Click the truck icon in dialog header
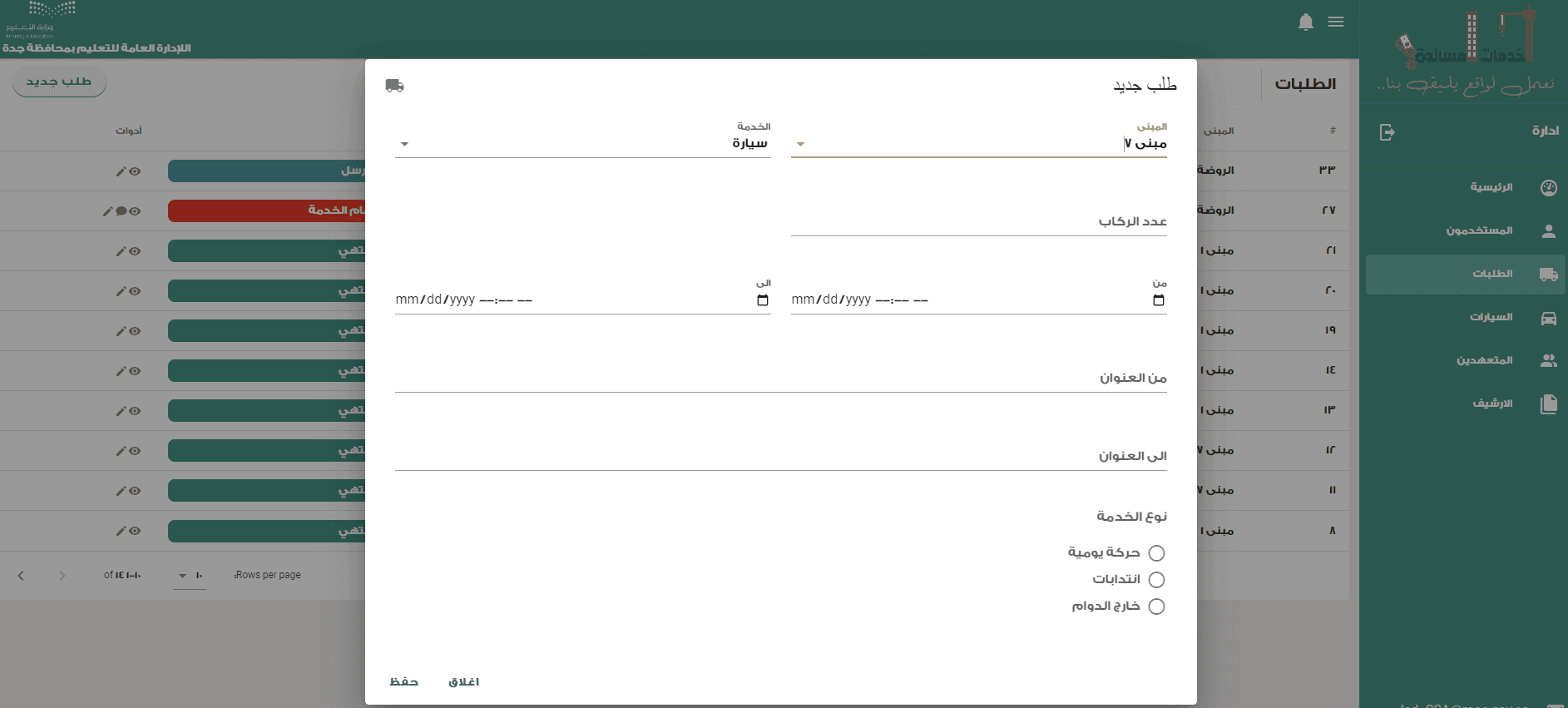 (394, 86)
